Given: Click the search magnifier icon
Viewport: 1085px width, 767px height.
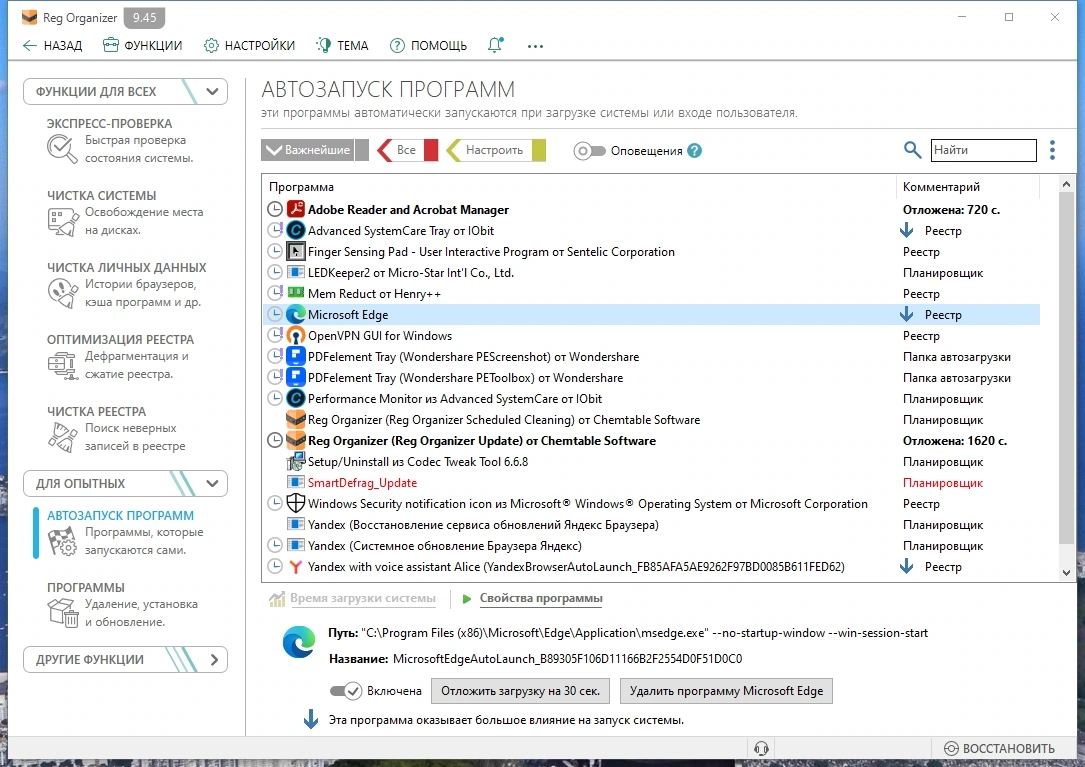Looking at the screenshot, I should [x=912, y=150].
